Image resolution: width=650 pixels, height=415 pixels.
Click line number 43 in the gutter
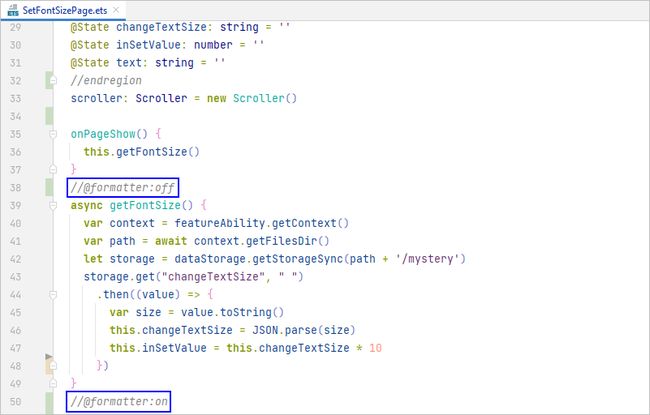coord(15,277)
